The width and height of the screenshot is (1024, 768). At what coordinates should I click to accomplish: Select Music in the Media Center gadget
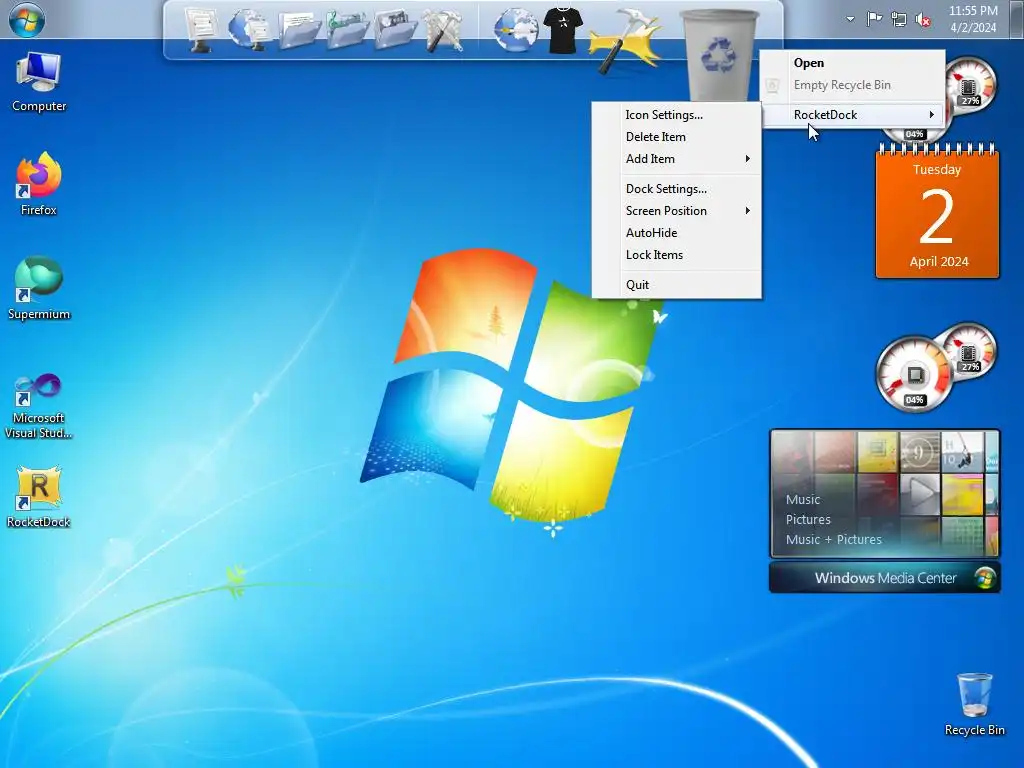pos(803,500)
